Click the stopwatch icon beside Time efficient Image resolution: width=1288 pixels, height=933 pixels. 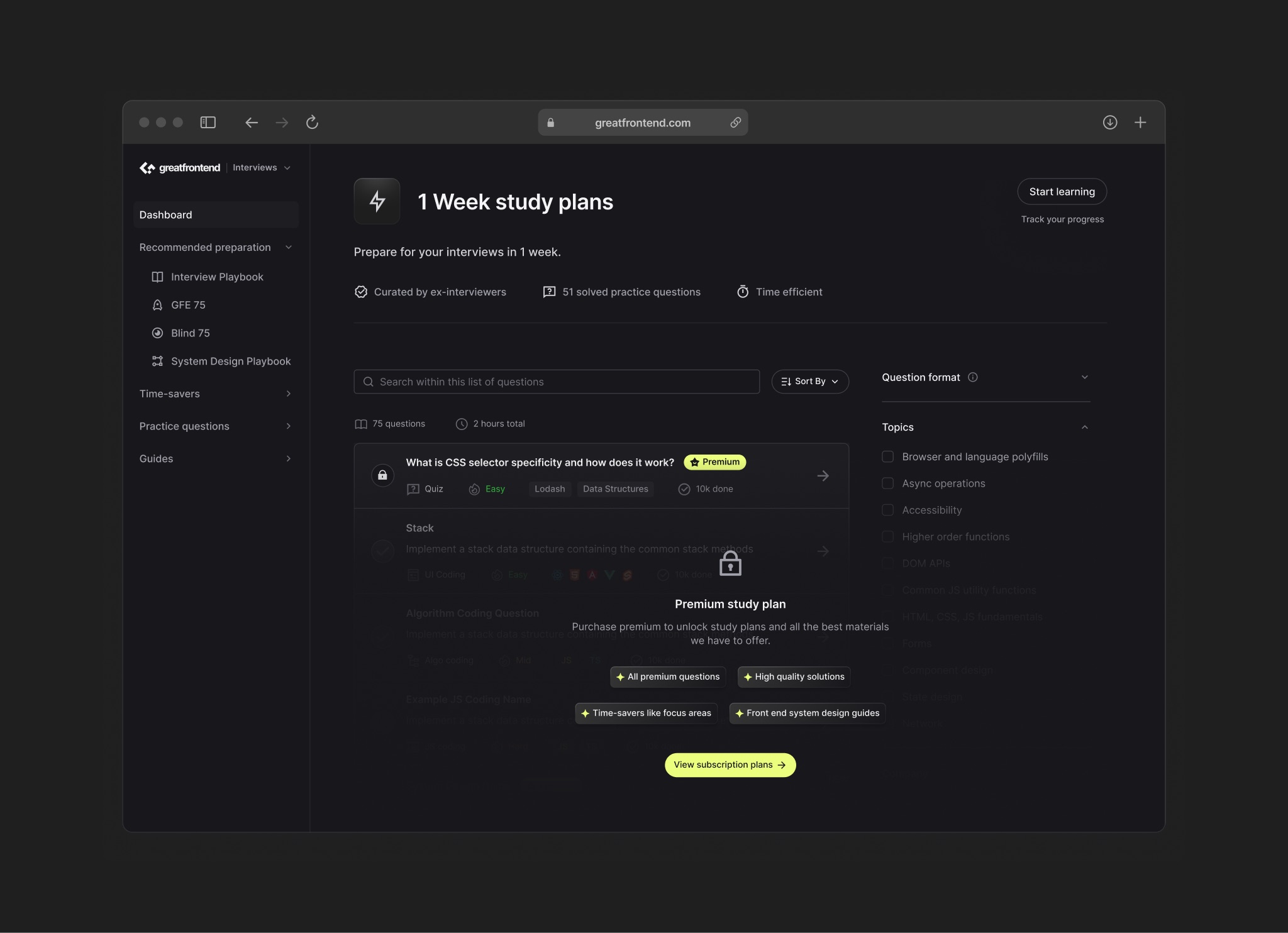click(743, 292)
